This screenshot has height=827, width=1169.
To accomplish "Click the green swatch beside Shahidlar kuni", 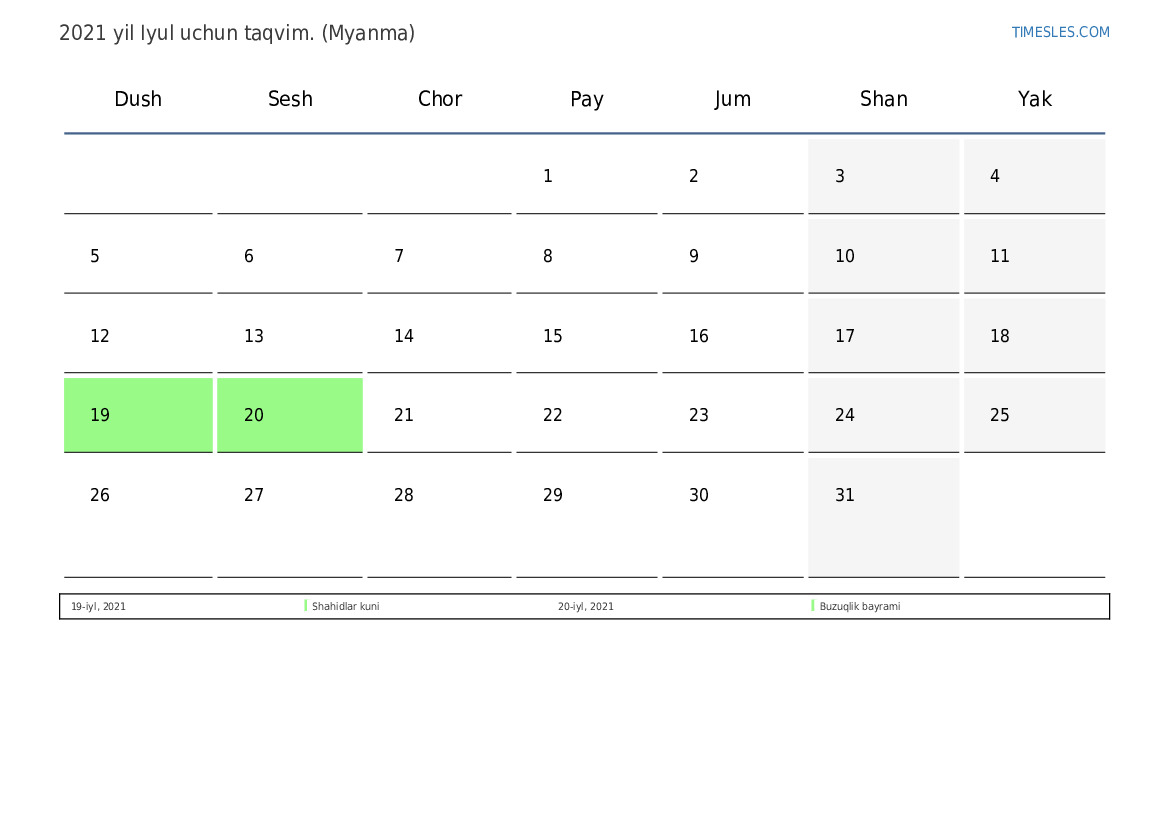I will tap(306, 606).
